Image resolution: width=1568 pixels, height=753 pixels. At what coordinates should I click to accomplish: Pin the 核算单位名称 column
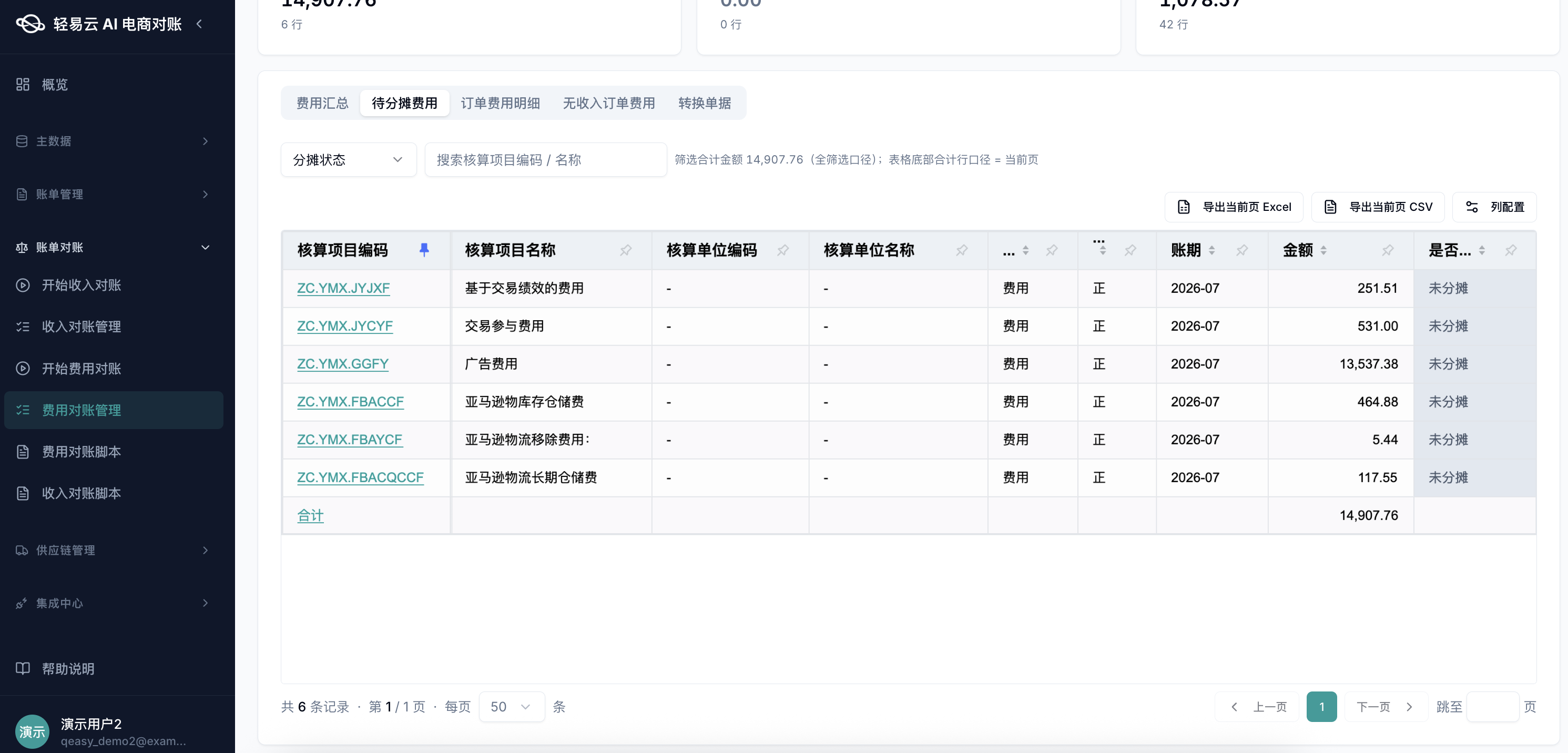point(962,250)
